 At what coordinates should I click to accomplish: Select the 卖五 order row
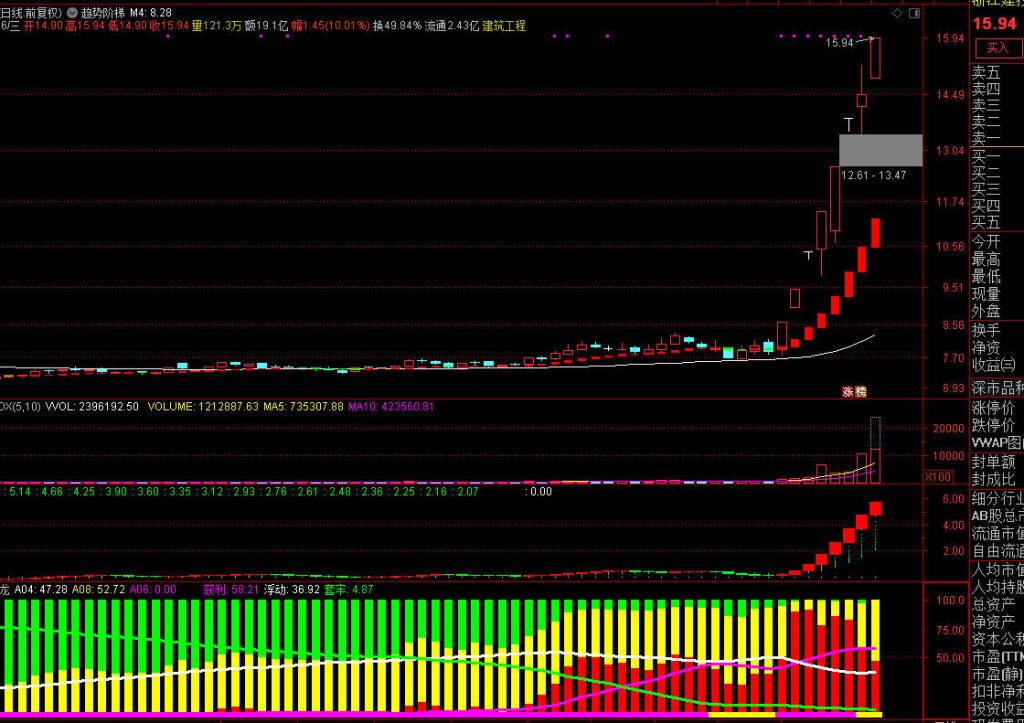click(987, 73)
